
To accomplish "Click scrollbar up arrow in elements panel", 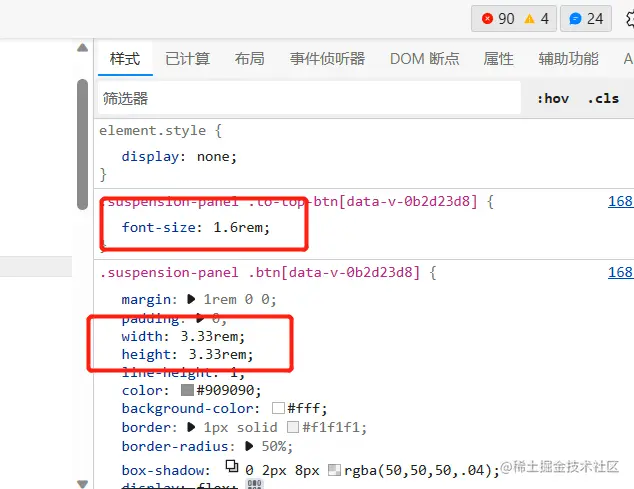I will click(x=82, y=48).
